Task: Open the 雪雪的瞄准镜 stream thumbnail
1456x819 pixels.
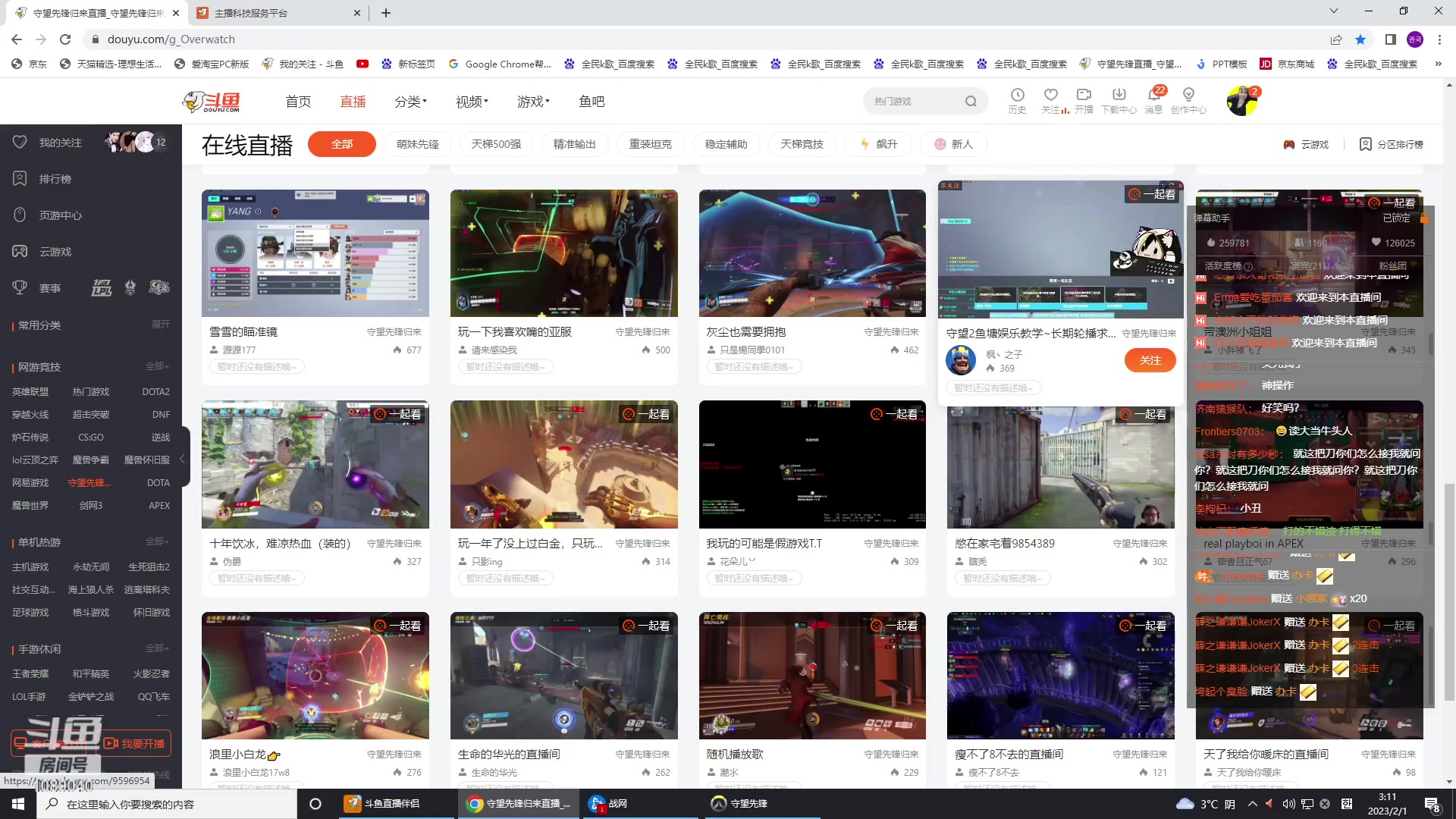Action: (315, 253)
